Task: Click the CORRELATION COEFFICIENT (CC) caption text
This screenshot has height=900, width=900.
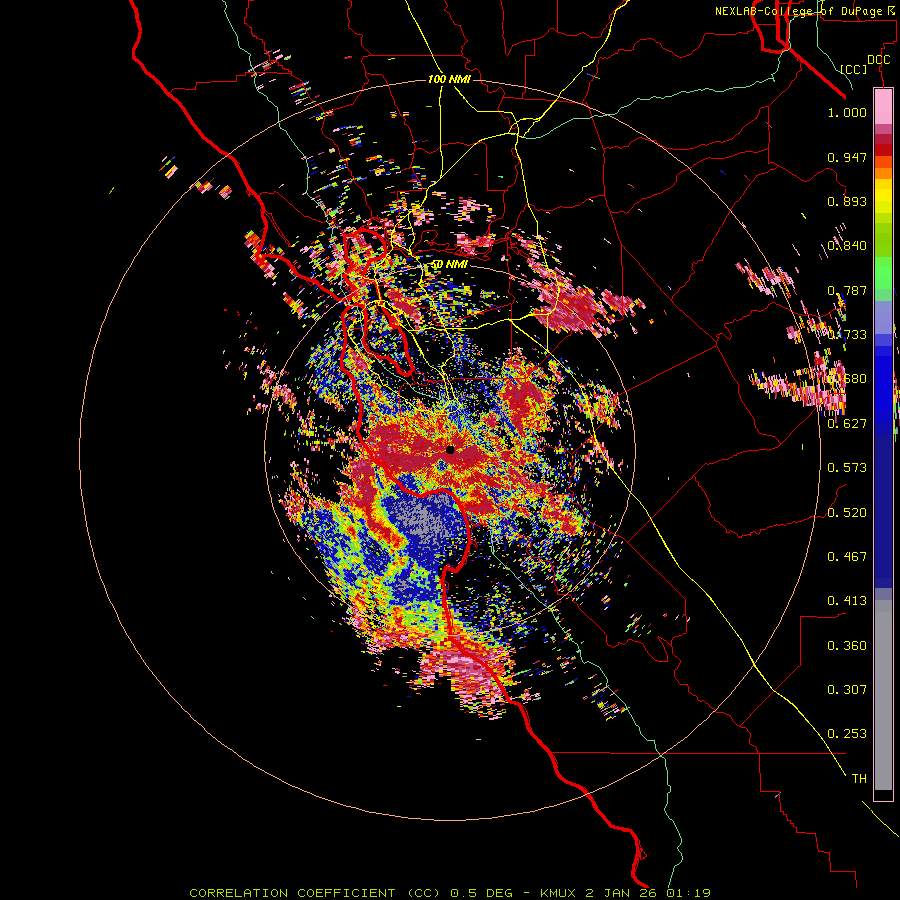Action: (x=315, y=893)
